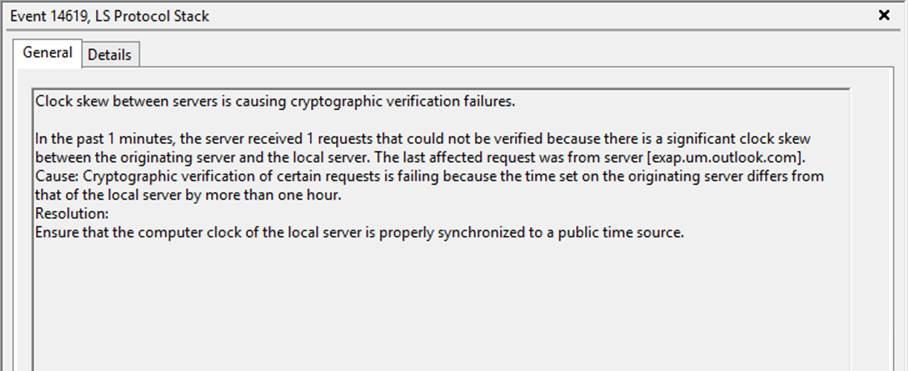Screen dimensions: 908x371
Task: Click 'that of the local server' line start
Action: [108, 195]
